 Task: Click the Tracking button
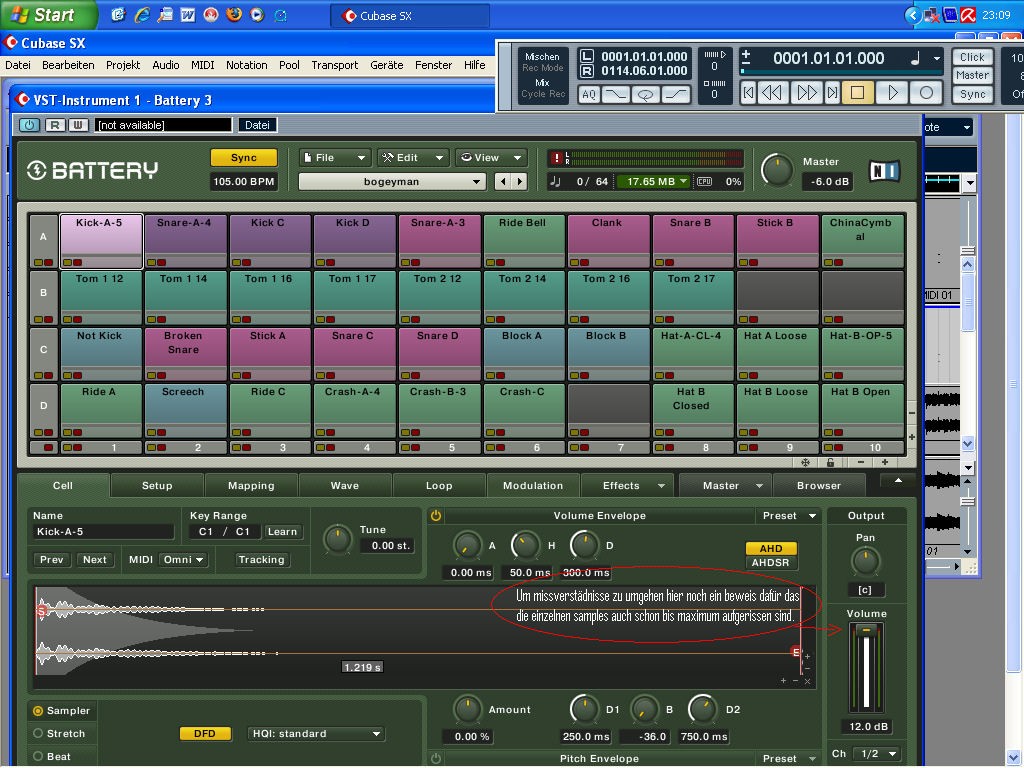(261, 560)
